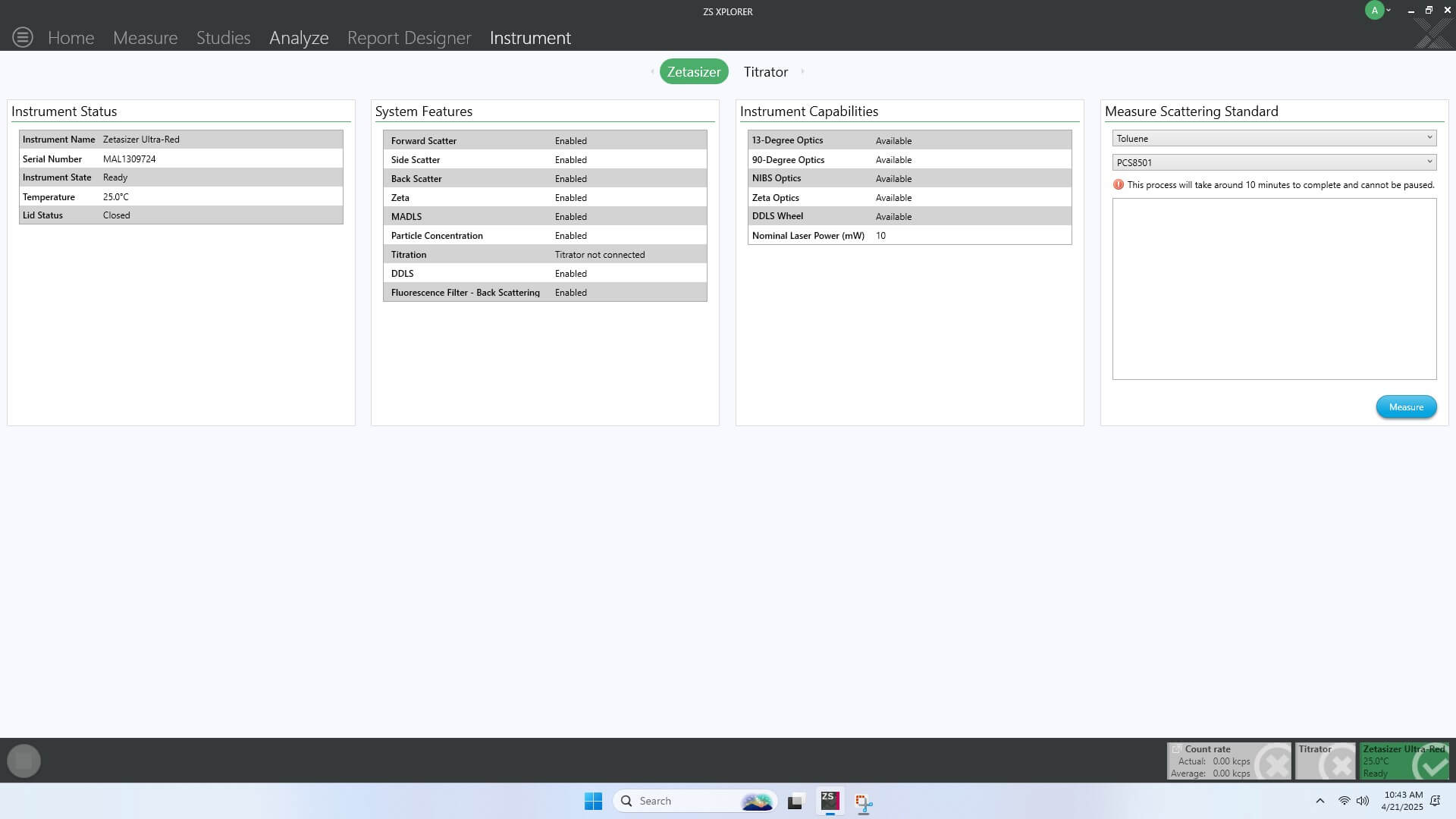The width and height of the screenshot is (1456, 819).
Task: Switch to the Titrator tab
Action: 765,72
